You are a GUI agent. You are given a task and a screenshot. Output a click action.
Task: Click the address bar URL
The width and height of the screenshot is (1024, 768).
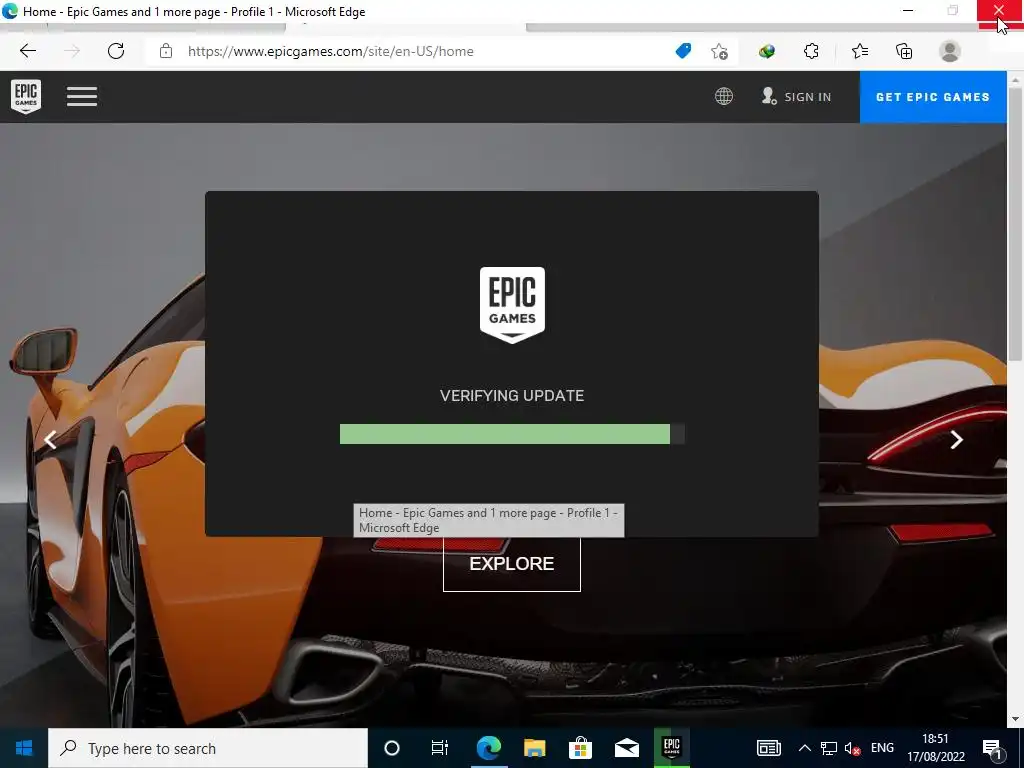tap(330, 52)
